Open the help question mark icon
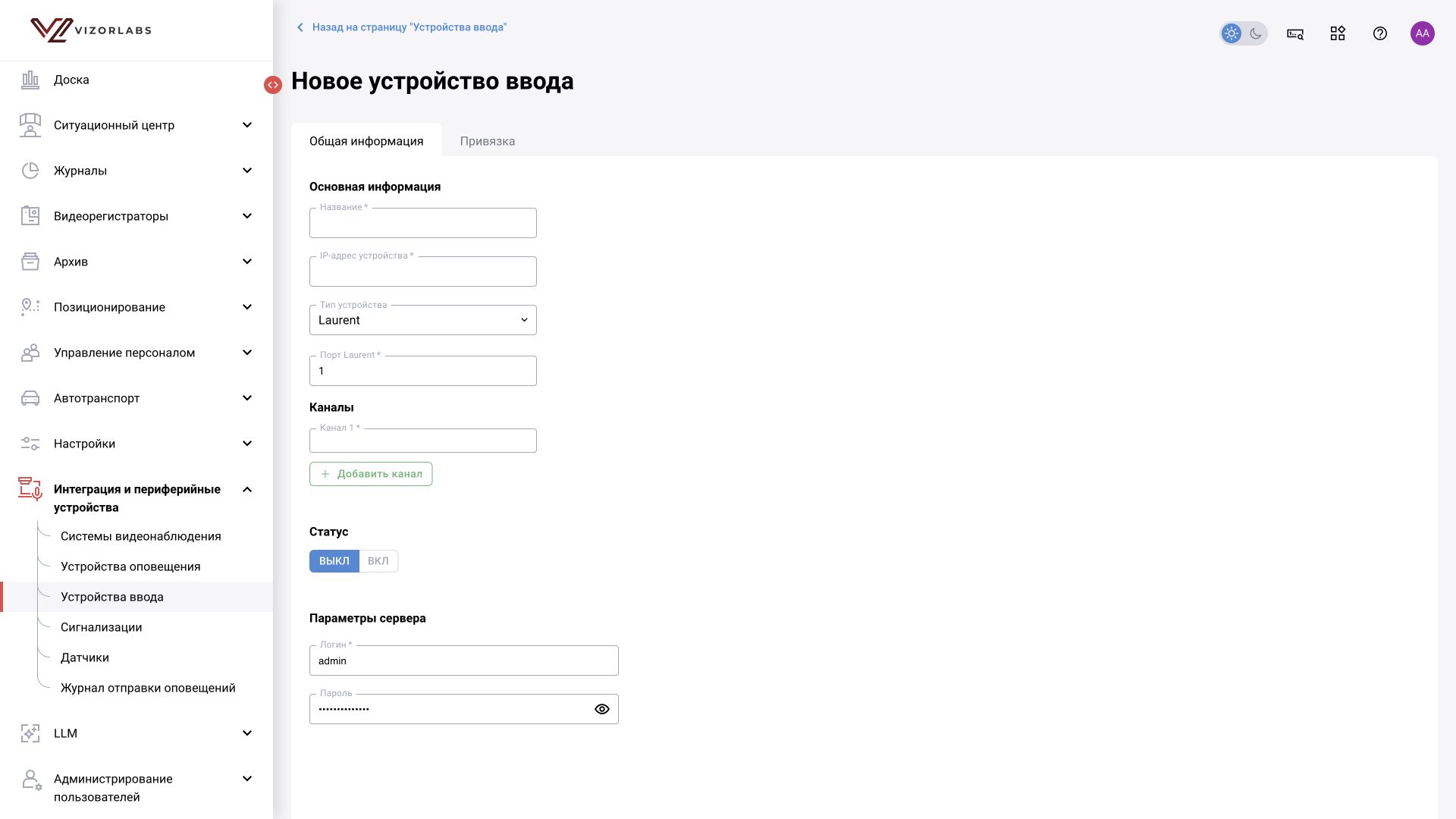Viewport: 1456px width, 819px height. coord(1380,33)
